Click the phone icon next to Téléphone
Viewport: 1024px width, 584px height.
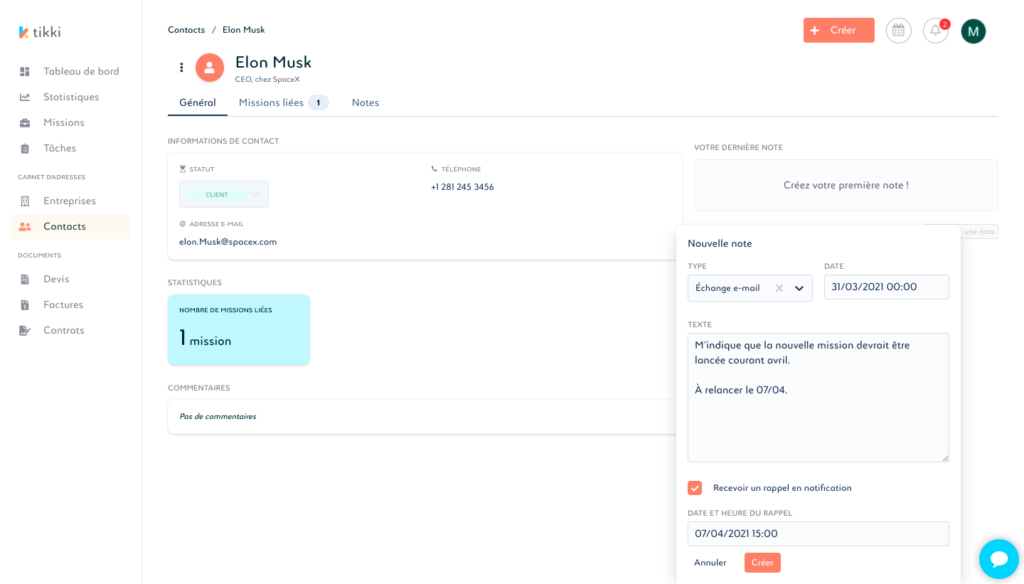434,169
